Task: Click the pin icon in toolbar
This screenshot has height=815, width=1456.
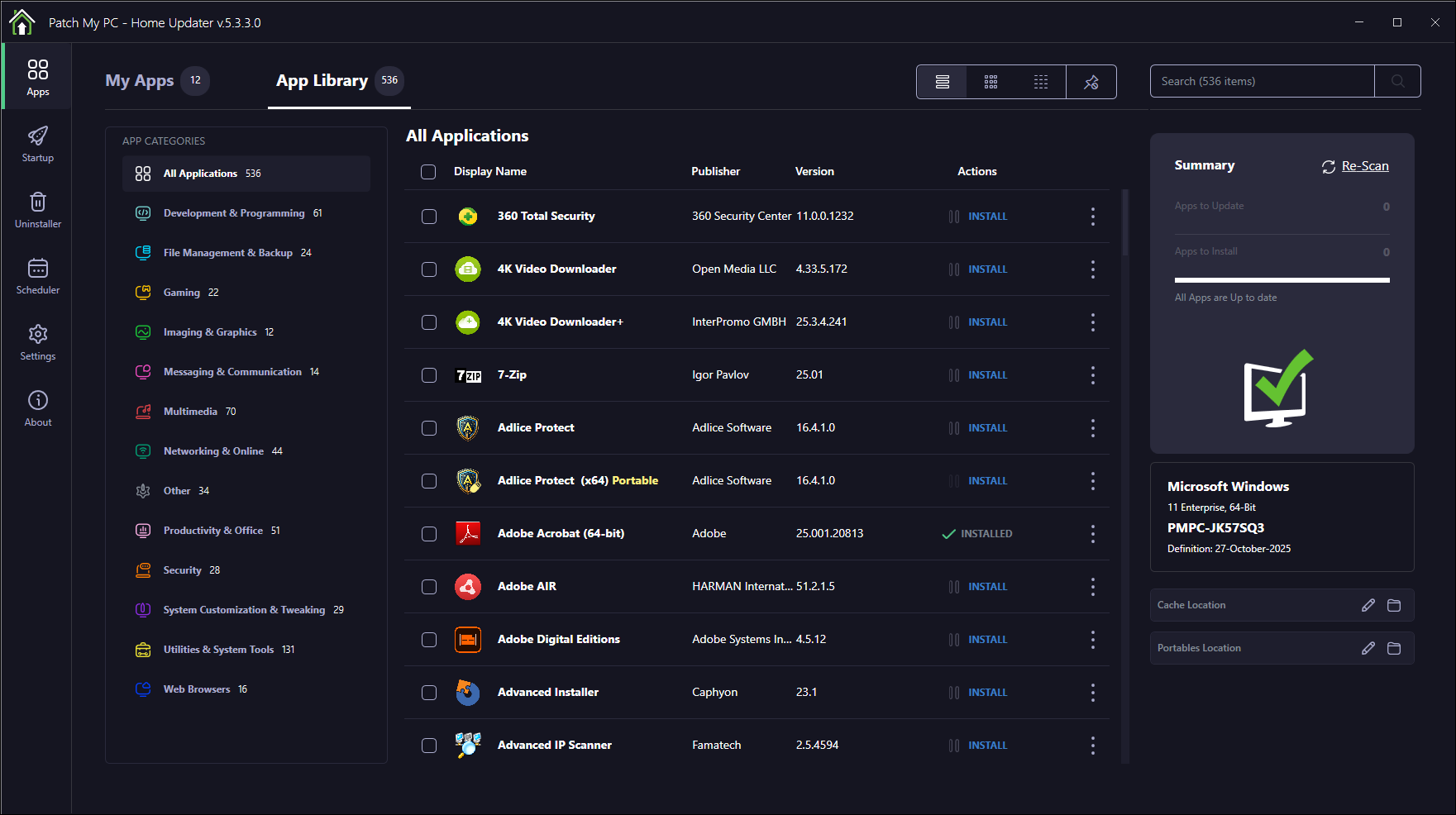Action: coord(1091,82)
